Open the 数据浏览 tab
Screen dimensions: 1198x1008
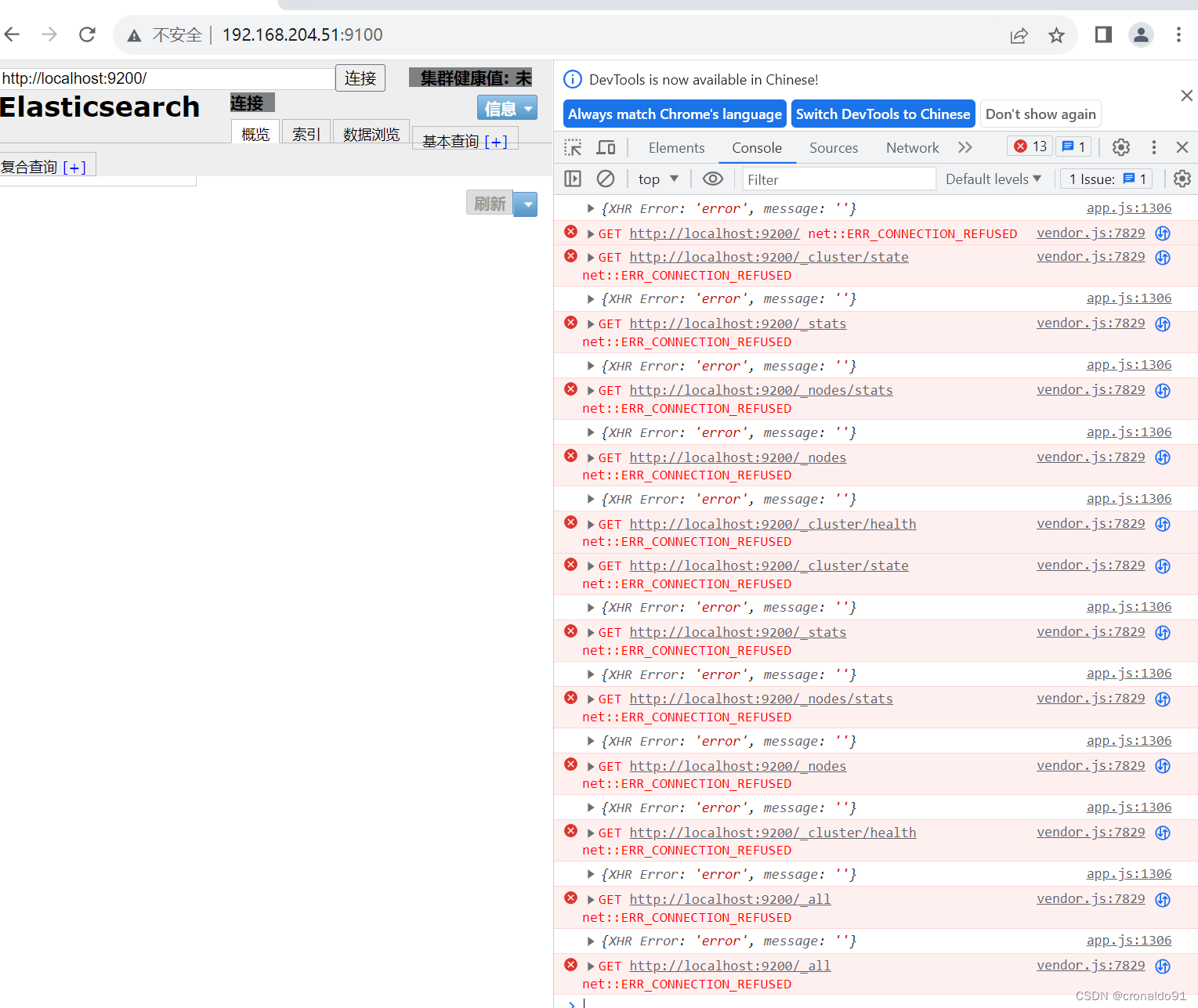[x=371, y=133]
